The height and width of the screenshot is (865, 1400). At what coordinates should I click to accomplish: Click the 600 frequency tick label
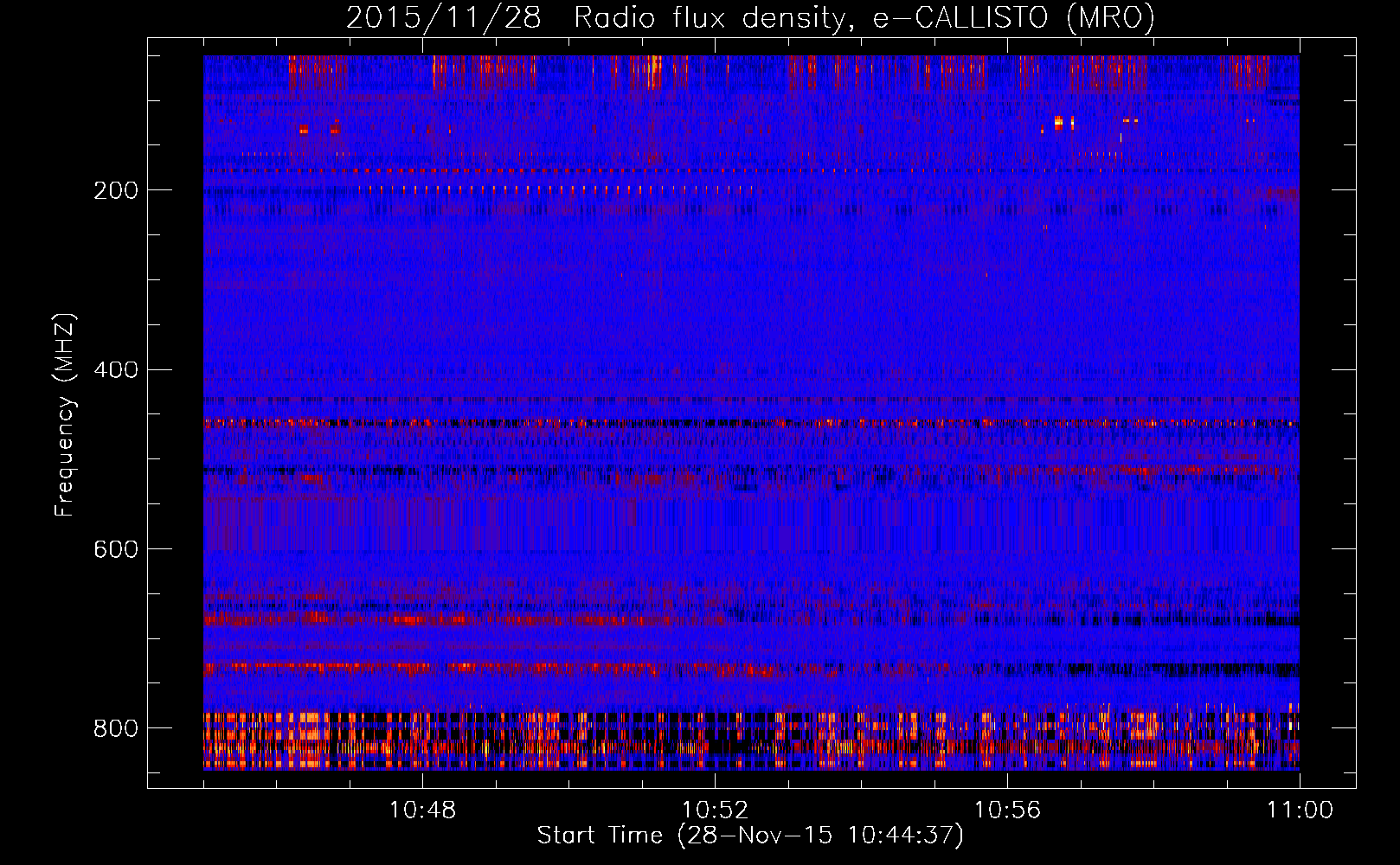pyautogui.click(x=116, y=550)
